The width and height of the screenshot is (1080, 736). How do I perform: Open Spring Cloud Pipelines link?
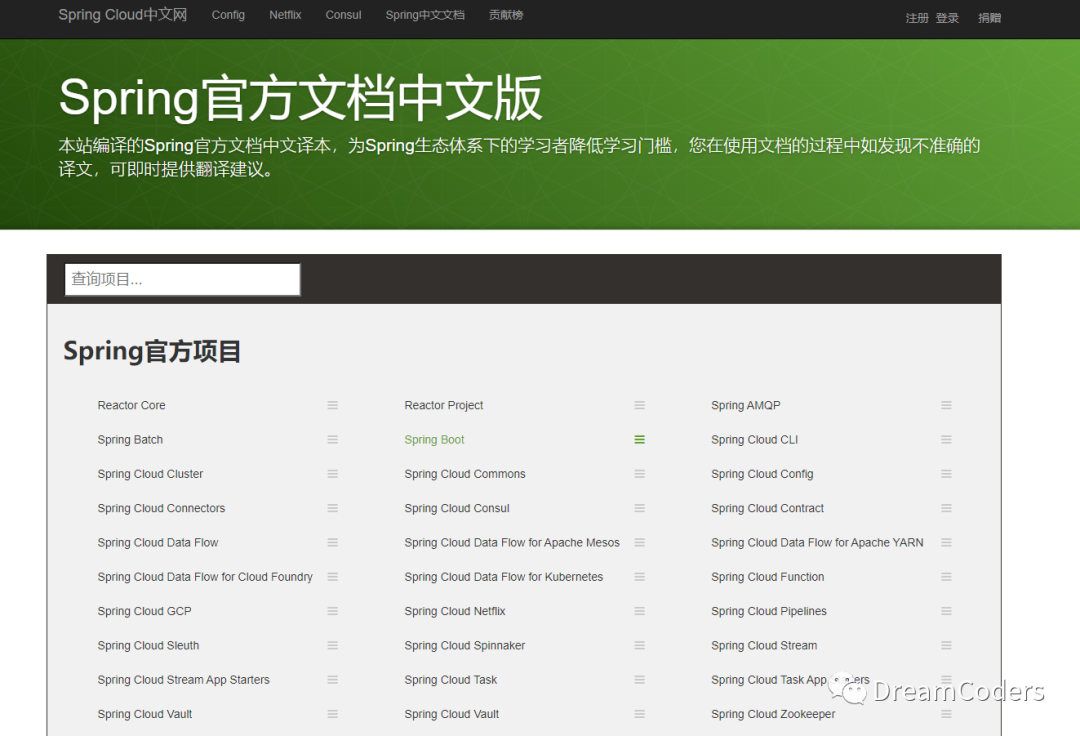(769, 611)
